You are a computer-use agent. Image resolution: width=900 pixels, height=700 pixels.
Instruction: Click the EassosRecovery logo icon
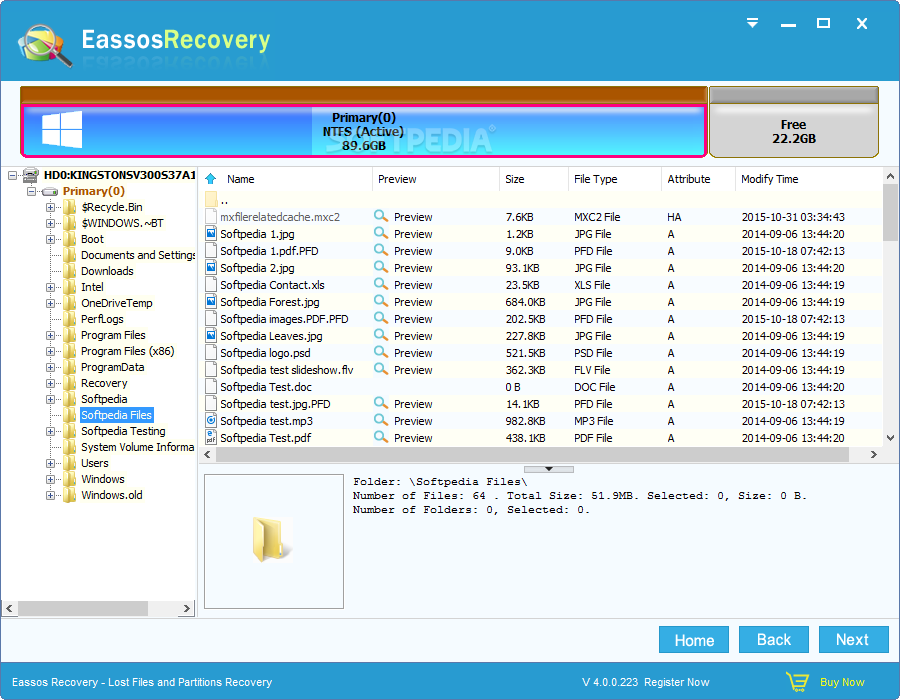click(45, 45)
